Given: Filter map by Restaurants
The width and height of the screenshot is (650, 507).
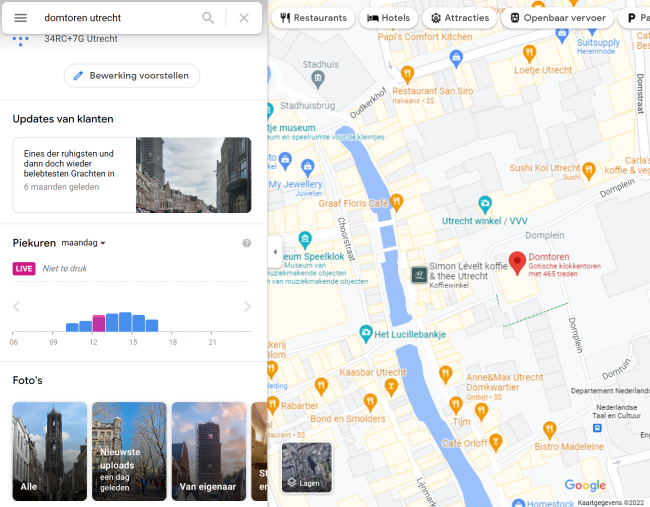Looking at the screenshot, I should click(313, 18).
